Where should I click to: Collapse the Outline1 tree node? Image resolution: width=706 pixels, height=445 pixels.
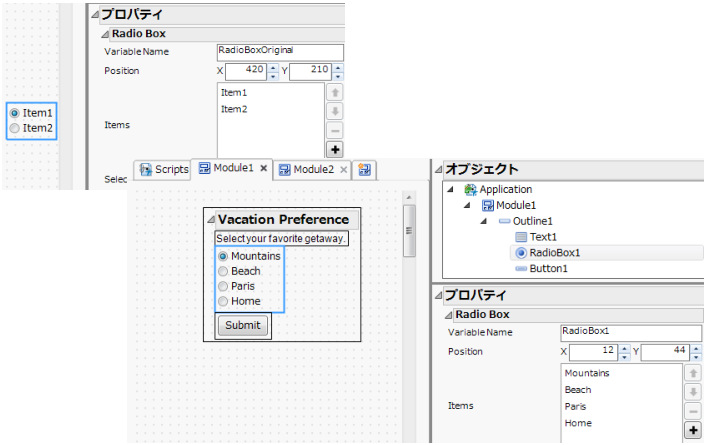pos(484,221)
